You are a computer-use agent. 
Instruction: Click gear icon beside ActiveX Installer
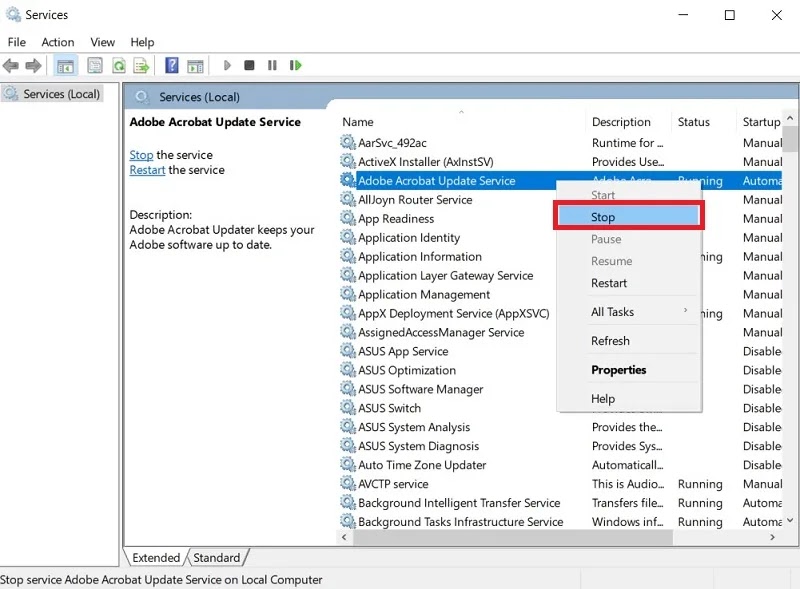click(x=348, y=161)
